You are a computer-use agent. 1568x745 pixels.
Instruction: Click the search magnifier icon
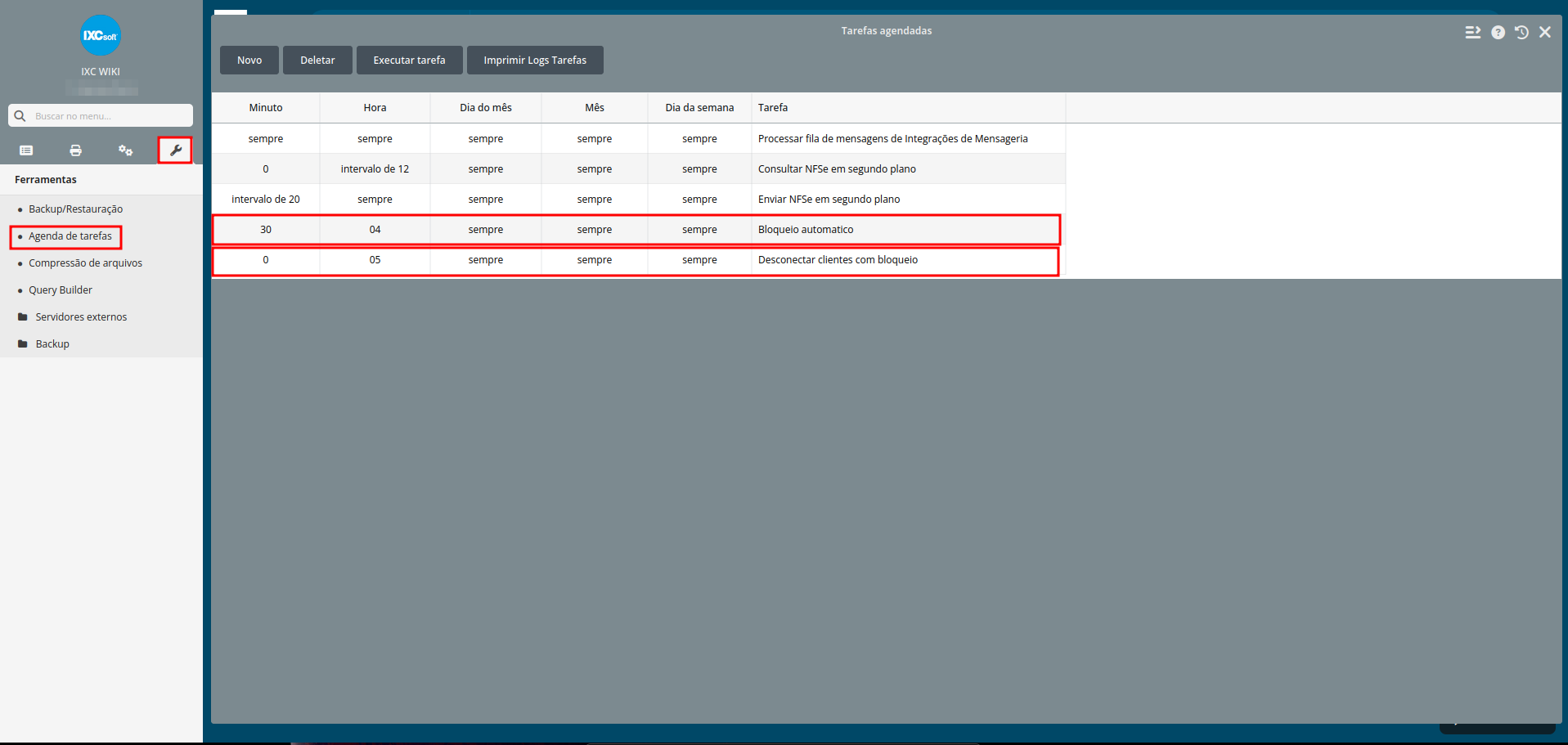click(x=20, y=116)
